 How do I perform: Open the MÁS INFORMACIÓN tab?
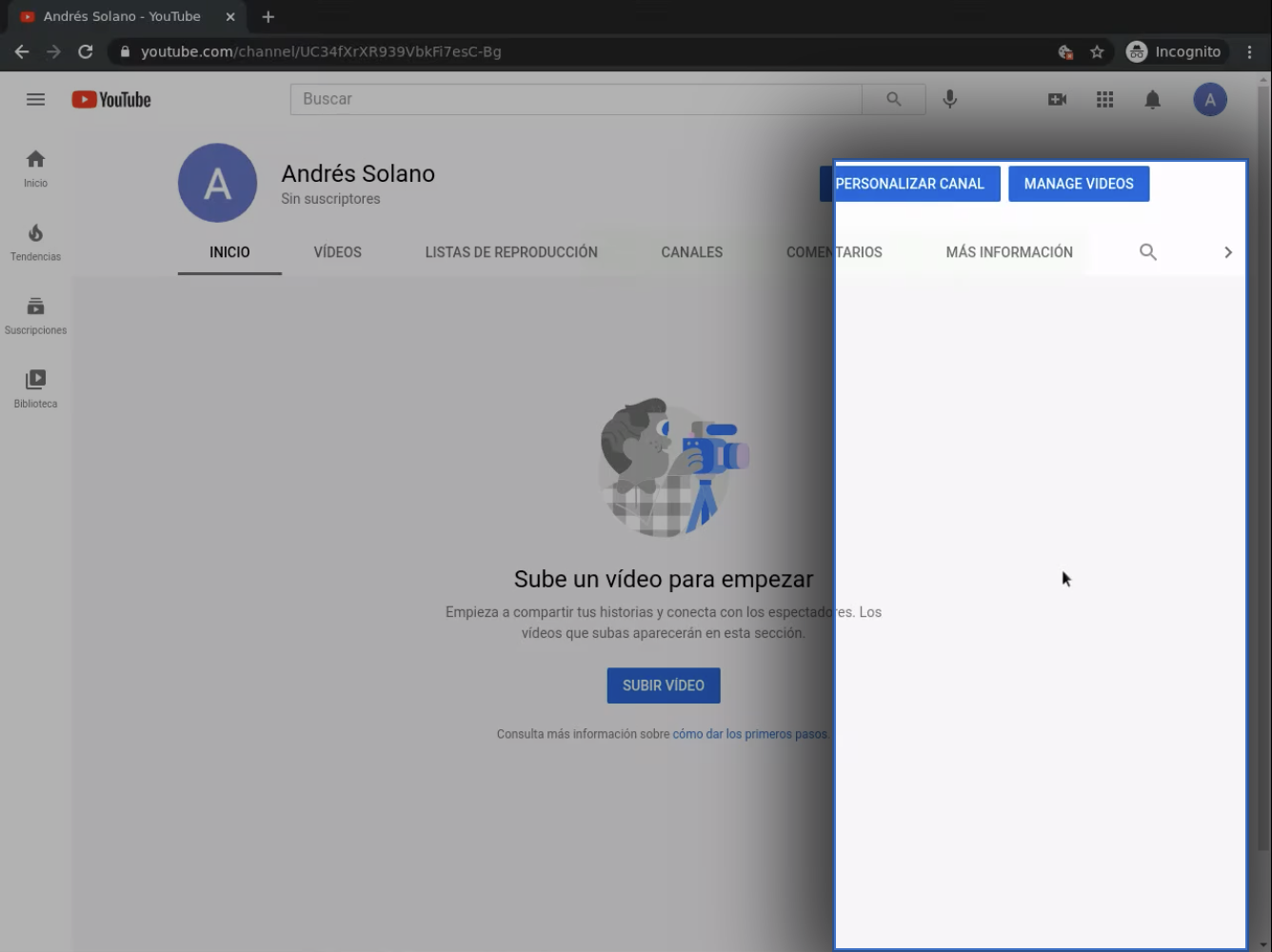(1009, 251)
